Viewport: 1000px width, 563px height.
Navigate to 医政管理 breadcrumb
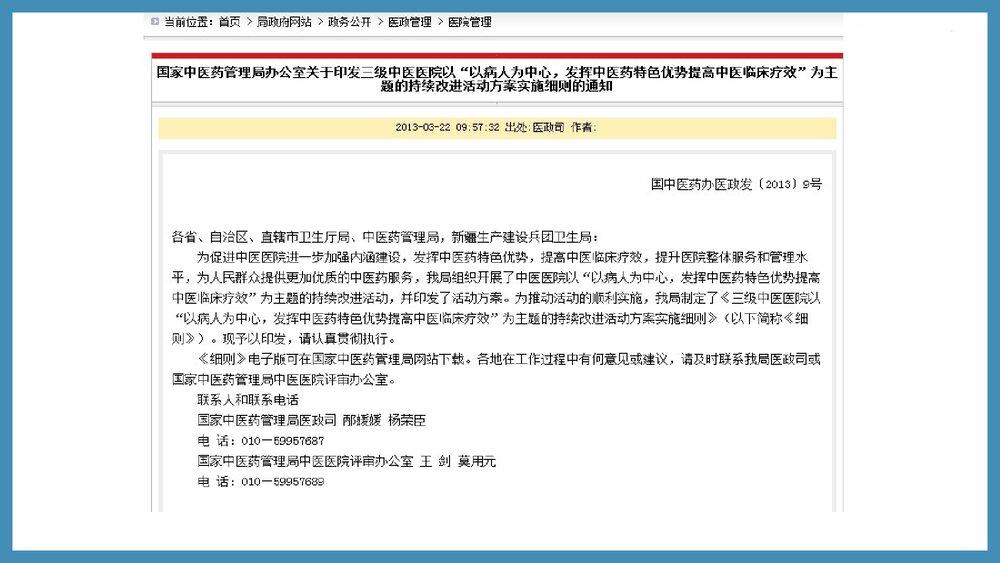(410, 22)
